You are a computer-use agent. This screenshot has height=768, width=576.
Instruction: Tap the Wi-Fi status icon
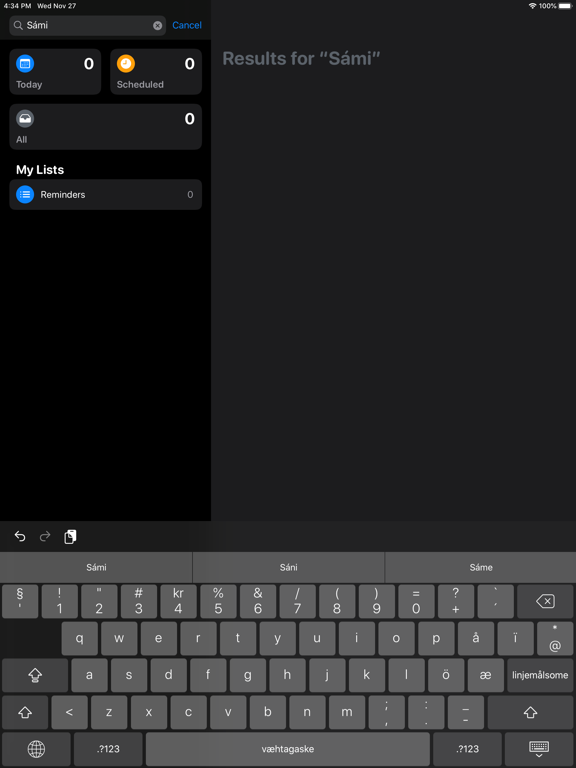click(x=532, y=6)
